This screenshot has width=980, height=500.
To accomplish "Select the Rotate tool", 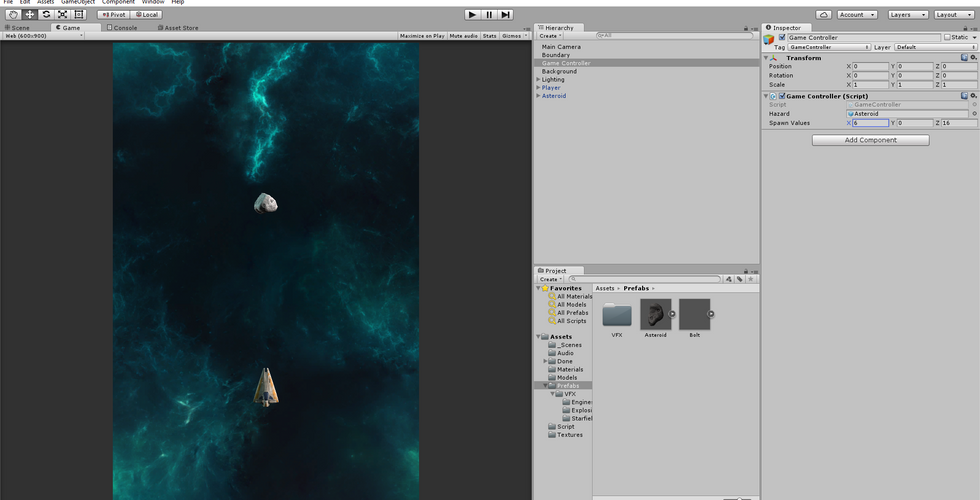I will [46, 14].
